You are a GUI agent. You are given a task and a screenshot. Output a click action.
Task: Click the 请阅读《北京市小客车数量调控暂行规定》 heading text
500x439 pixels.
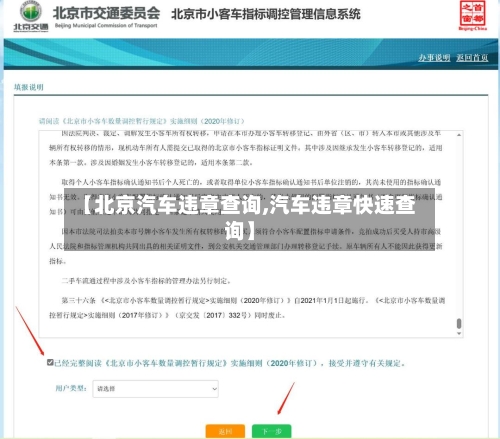(142, 121)
